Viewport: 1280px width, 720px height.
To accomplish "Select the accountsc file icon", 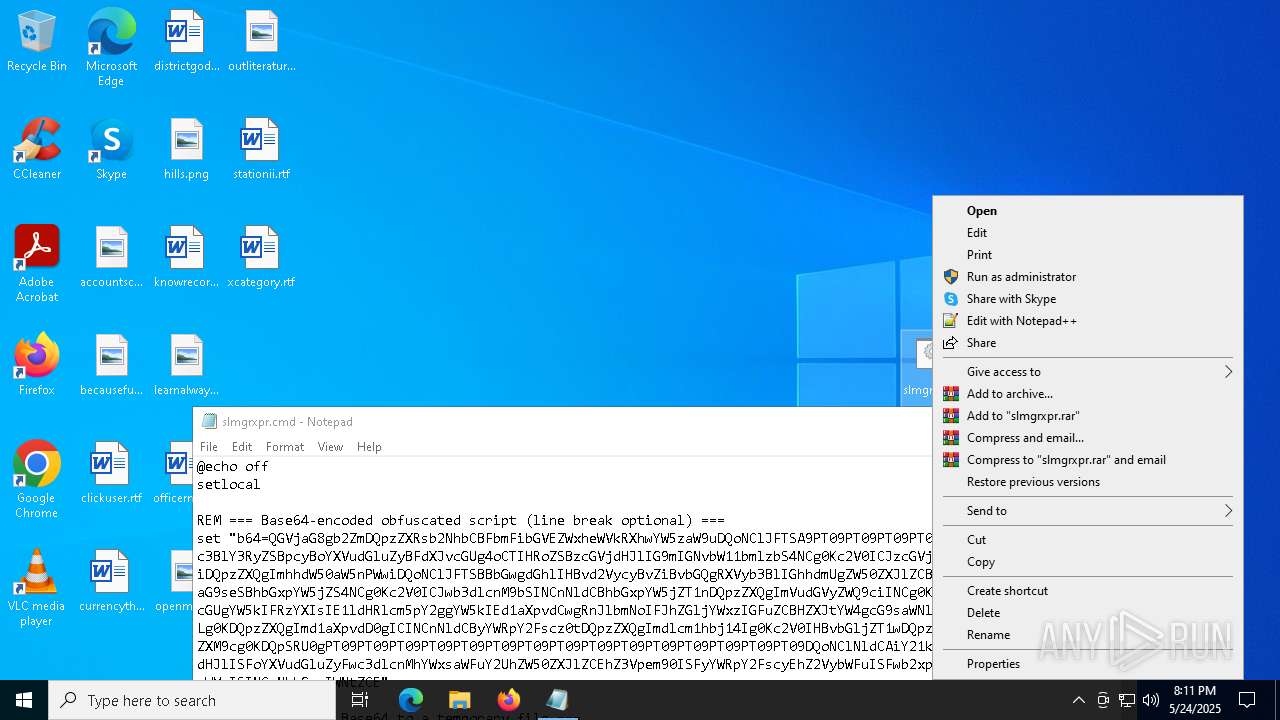I will pos(111,258).
